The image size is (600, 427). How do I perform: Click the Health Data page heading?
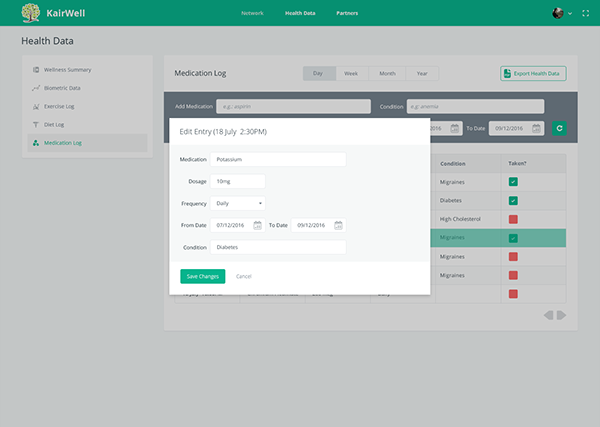(x=47, y=41)
